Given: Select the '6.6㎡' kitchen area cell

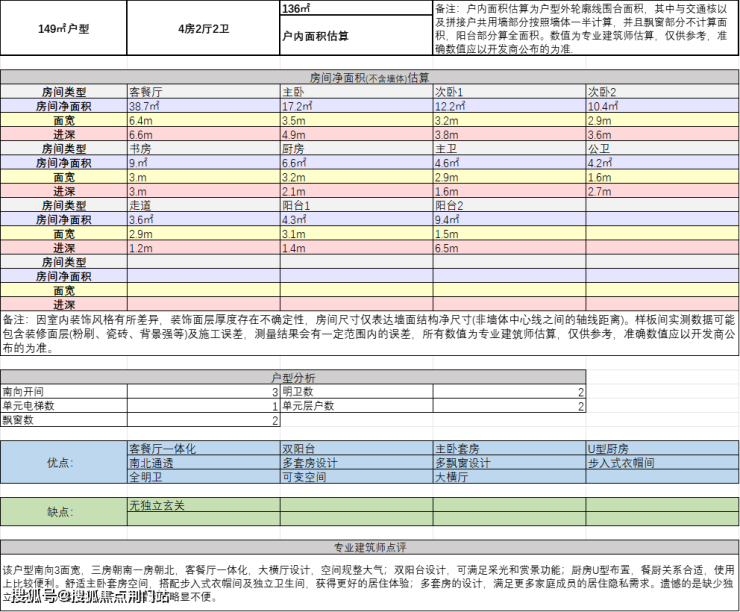Looking at the screenshot, I should 357,162.
